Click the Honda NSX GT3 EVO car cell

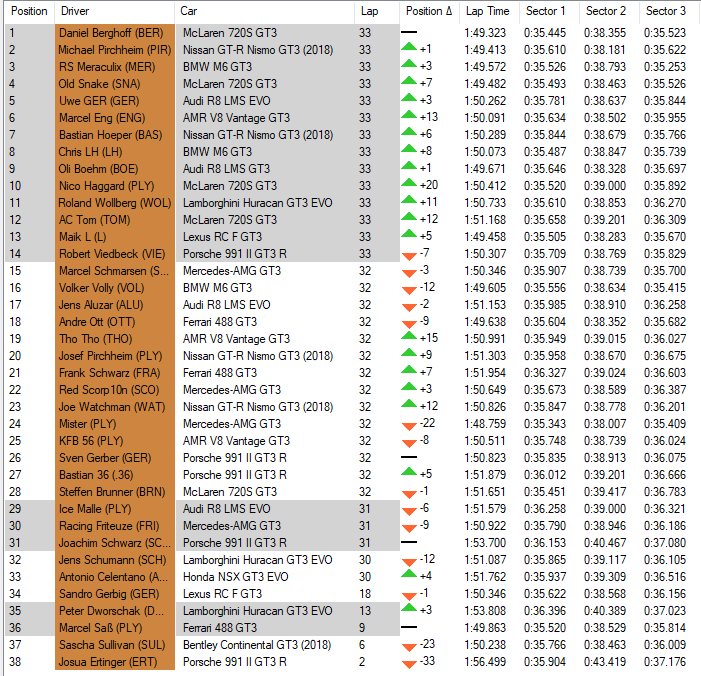[x=236, y=577]
